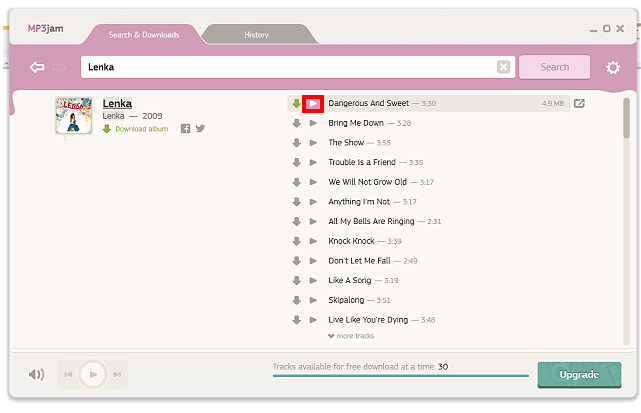This screenshot has height=413, width=641.
Task: Play Trouble Is a Friend track
Action: (313, 162)
